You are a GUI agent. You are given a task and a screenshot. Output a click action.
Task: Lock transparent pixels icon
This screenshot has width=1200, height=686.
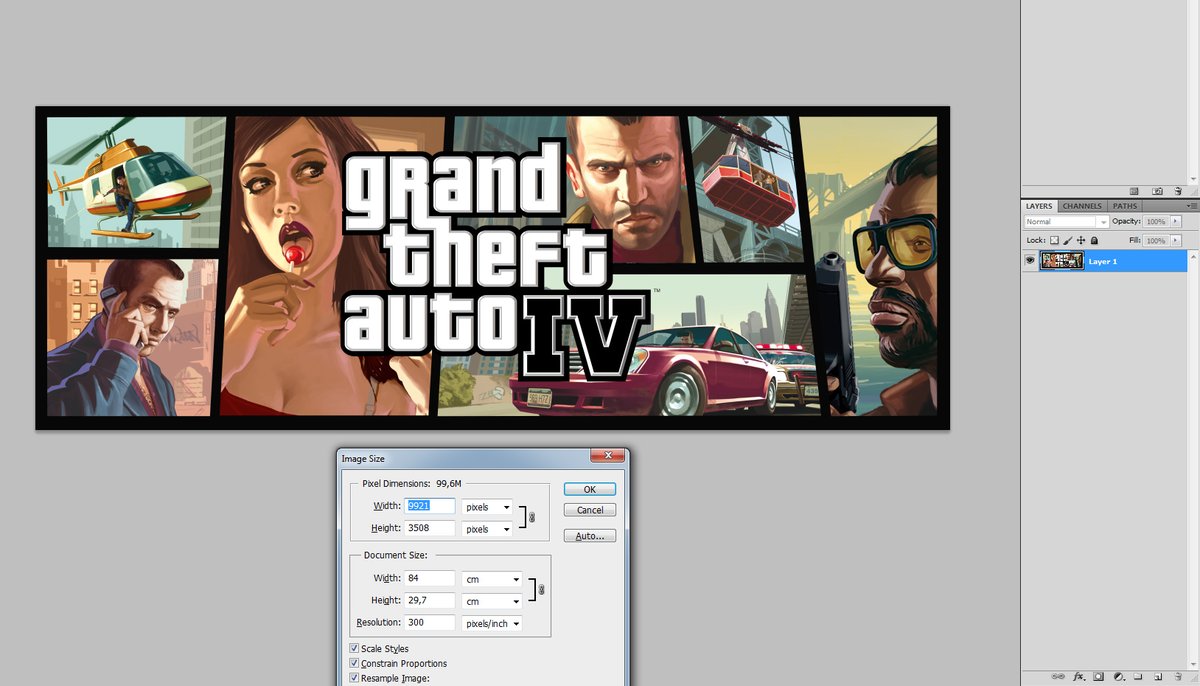pyautogui.click(x=1054, y=240)
